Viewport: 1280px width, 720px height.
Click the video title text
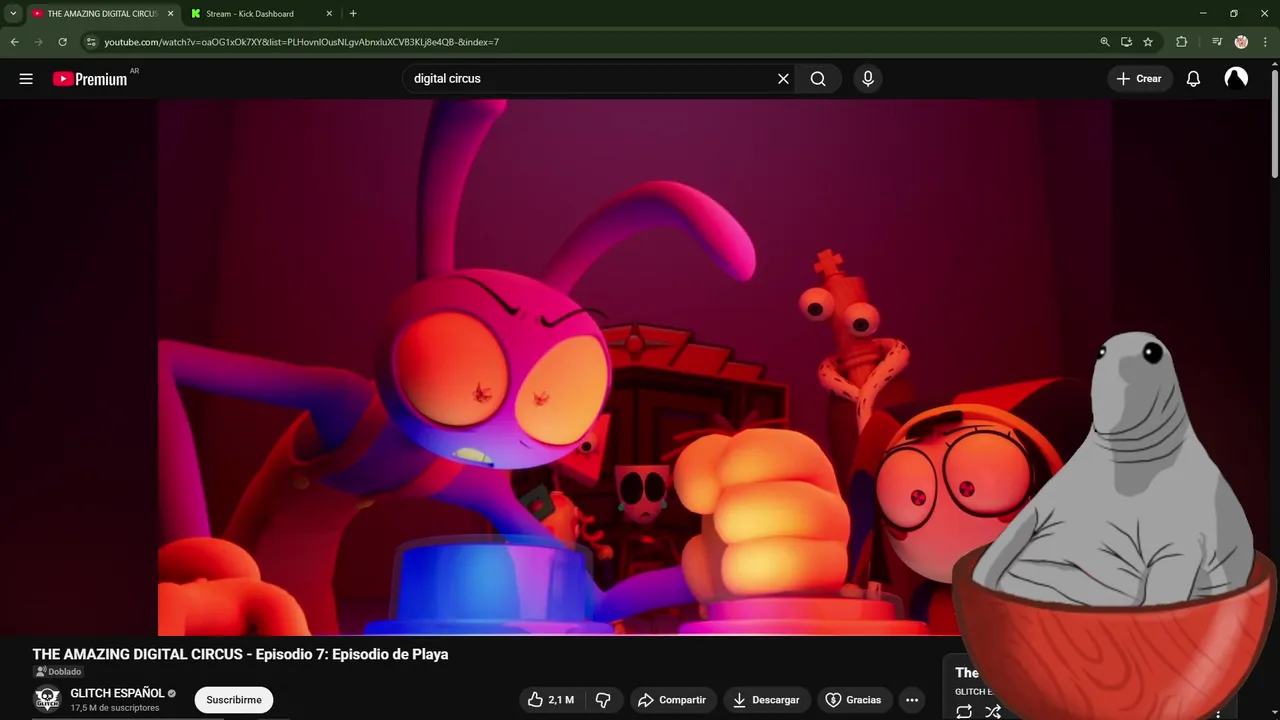240,654
